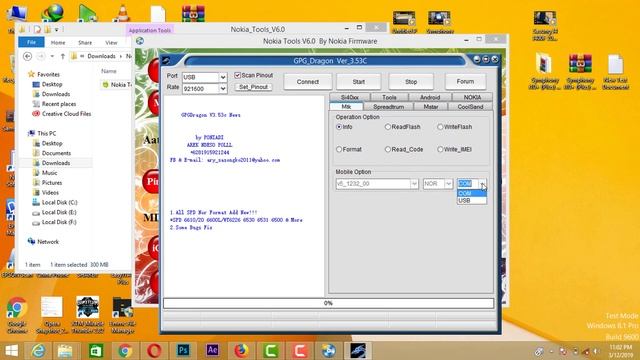Click the Start button in GPG Dragon
Viewport: 640px width, 360px height.
pos(359,82)
